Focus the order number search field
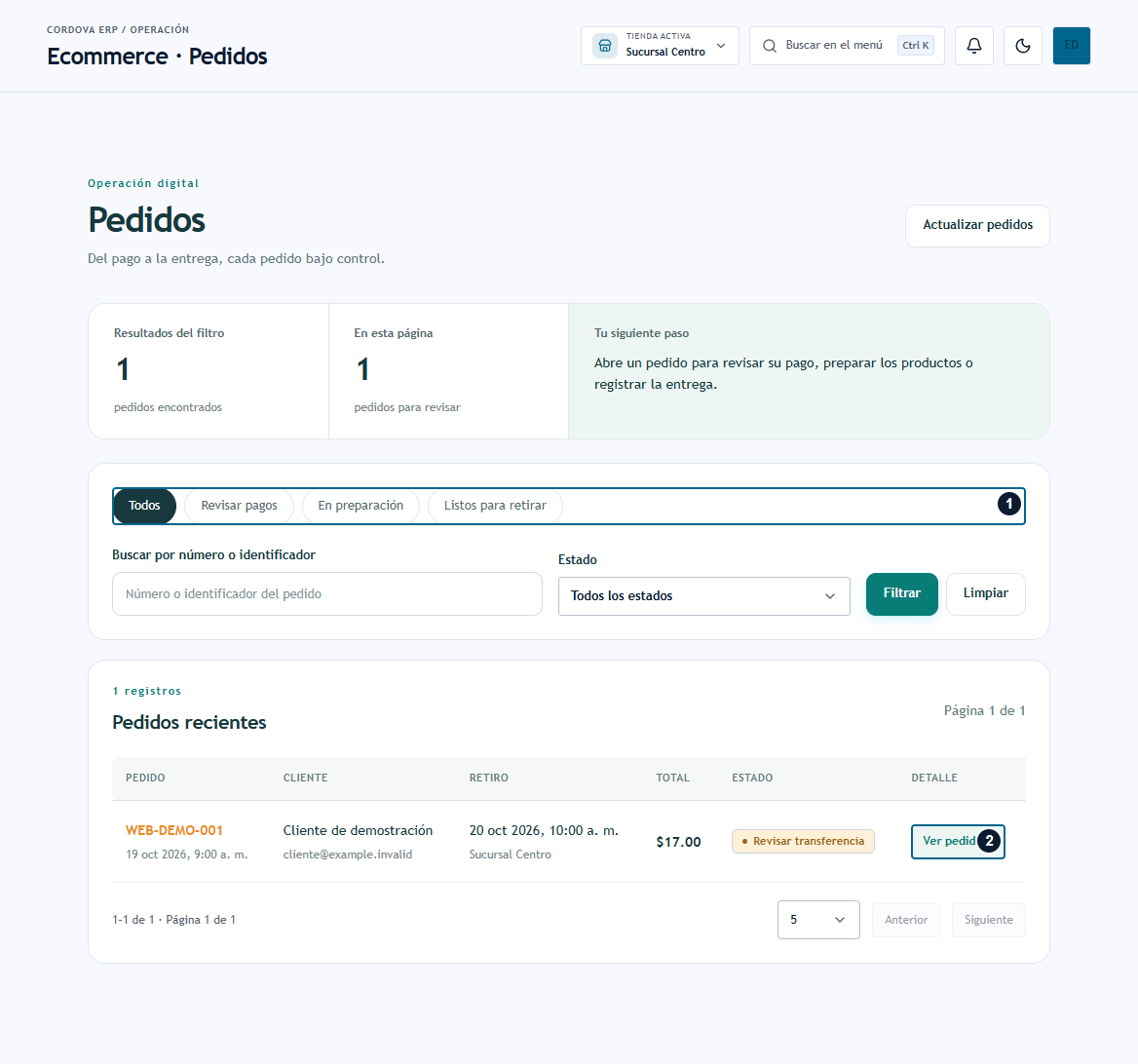The width and height of the screenshot is (1138, 1064). coord(326,593)
